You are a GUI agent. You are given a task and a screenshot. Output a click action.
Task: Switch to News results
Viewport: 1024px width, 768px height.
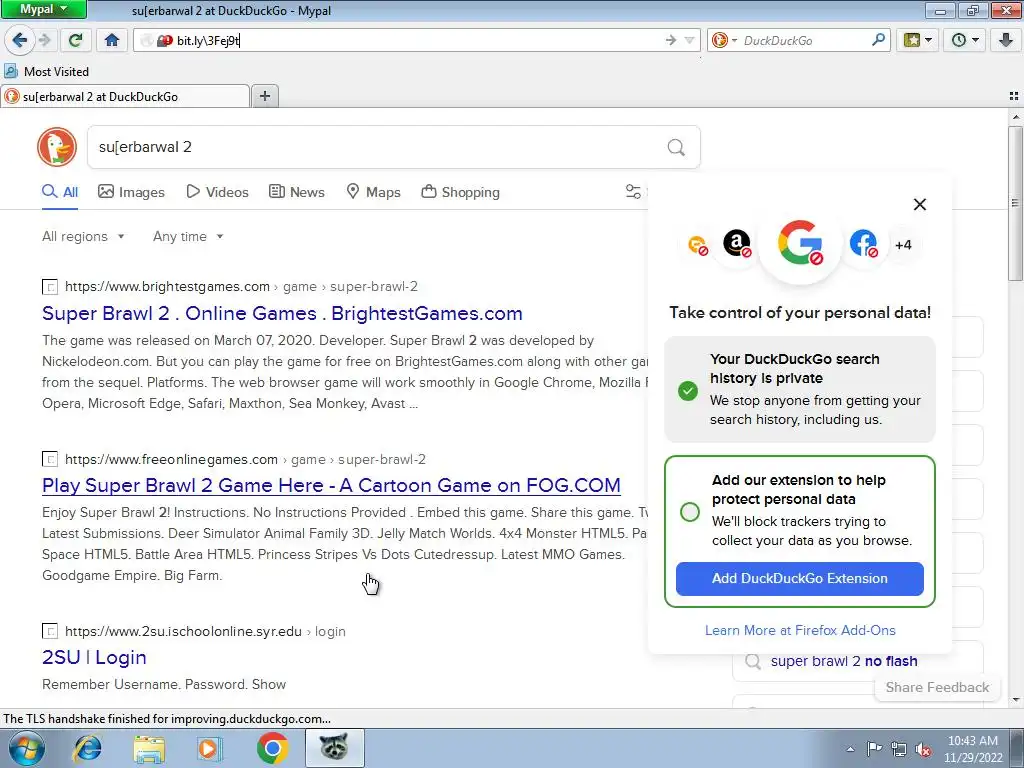click(297, 192)
